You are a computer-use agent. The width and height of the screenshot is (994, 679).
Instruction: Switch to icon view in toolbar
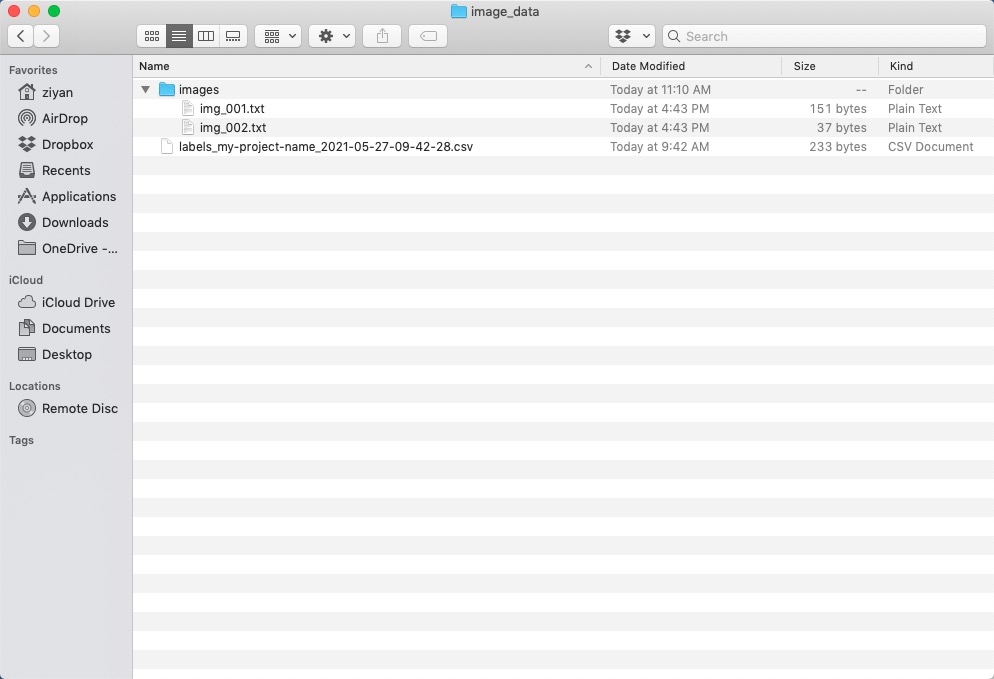[152, 36]
